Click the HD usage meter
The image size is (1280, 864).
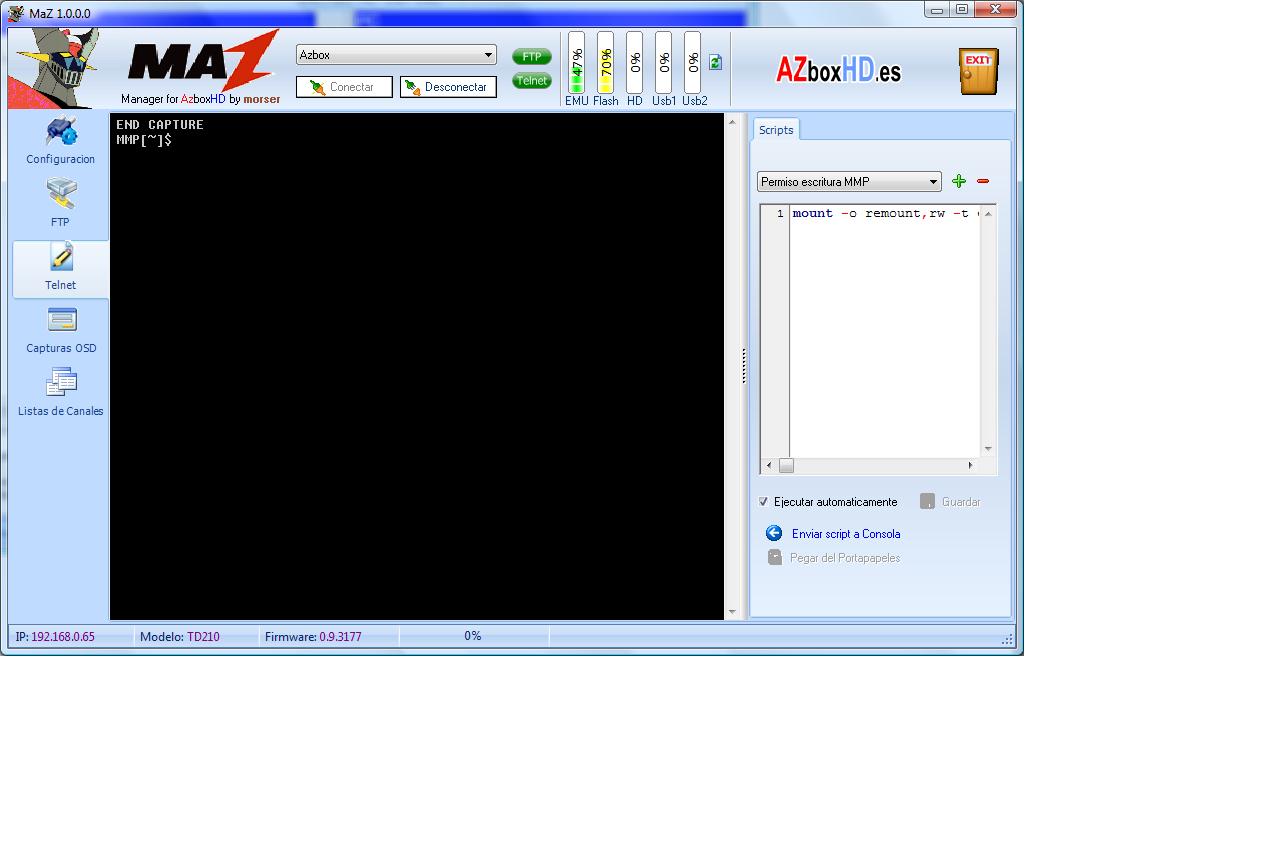[x=634, y=63]
